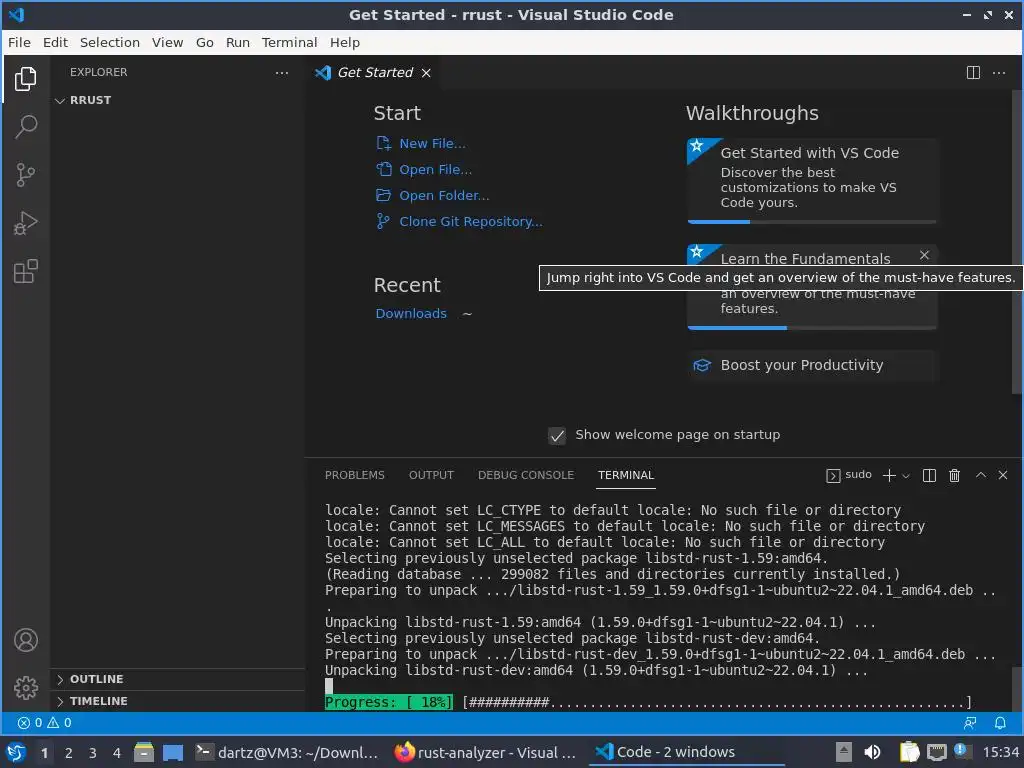Click the New File link
Viewport: 1024px width, 768px height.
tap(432, 144)
